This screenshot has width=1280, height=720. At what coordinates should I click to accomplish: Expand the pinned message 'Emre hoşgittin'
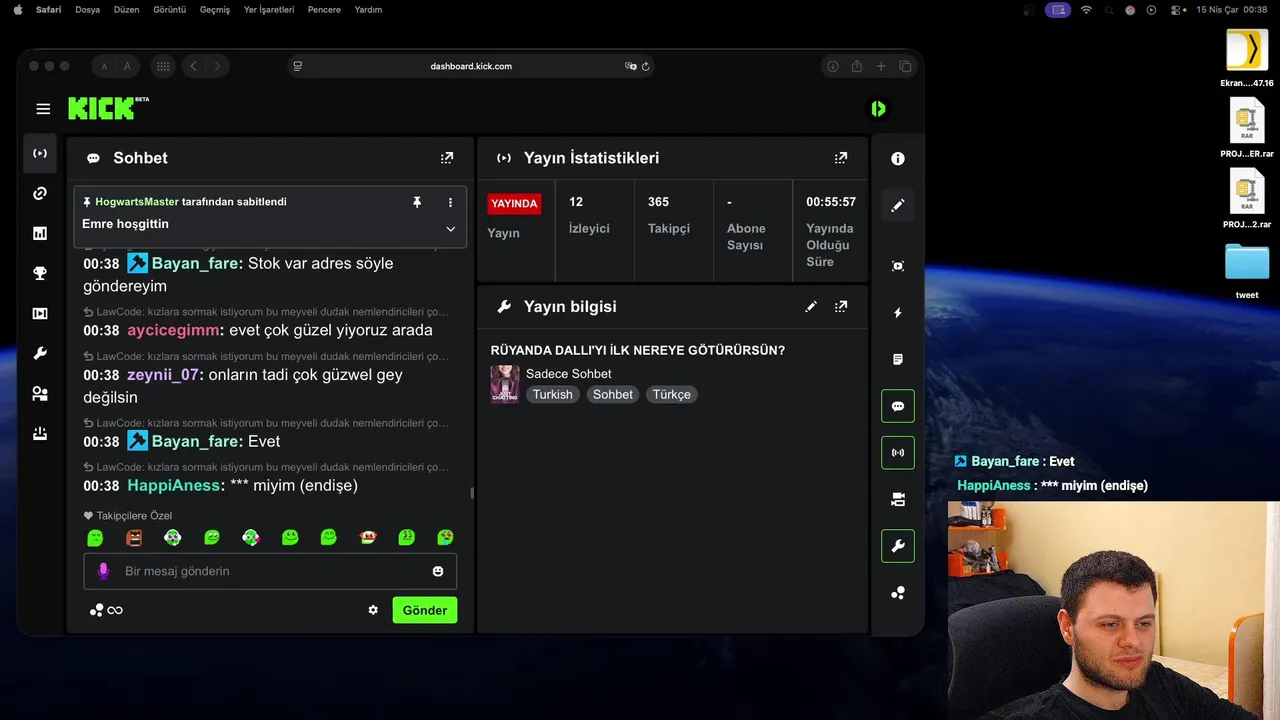450,229
